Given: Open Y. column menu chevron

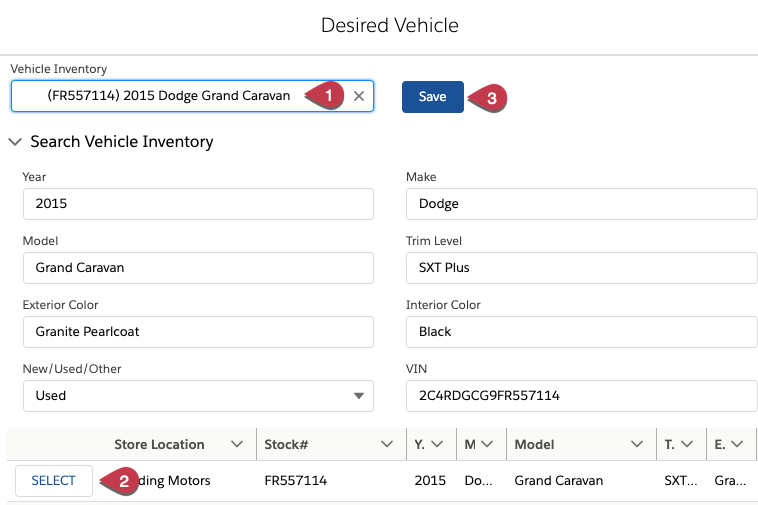Looking at the screenshot, I should (437, 444).
